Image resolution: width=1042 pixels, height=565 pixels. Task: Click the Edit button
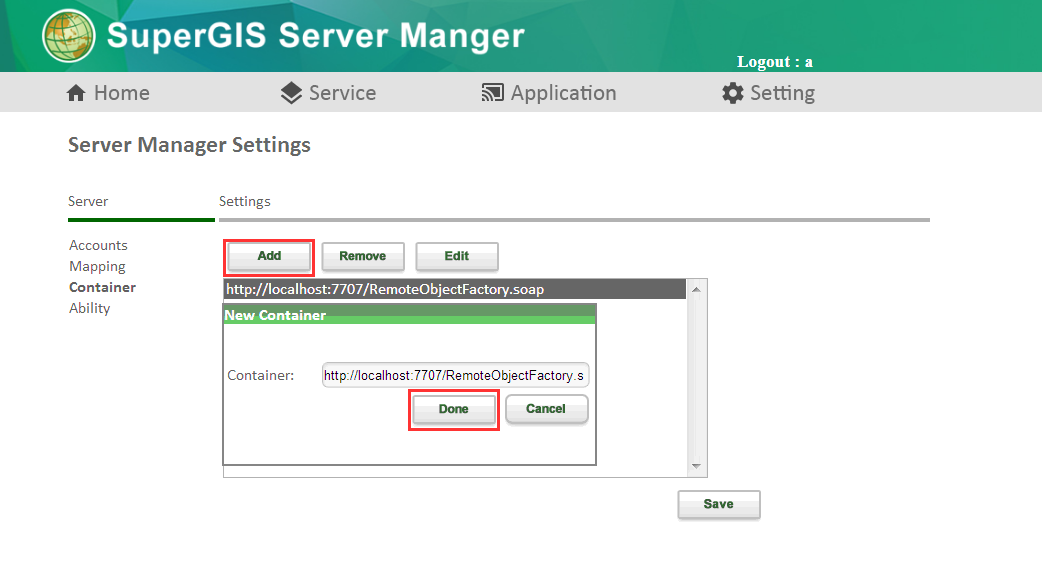coord(457,257)
